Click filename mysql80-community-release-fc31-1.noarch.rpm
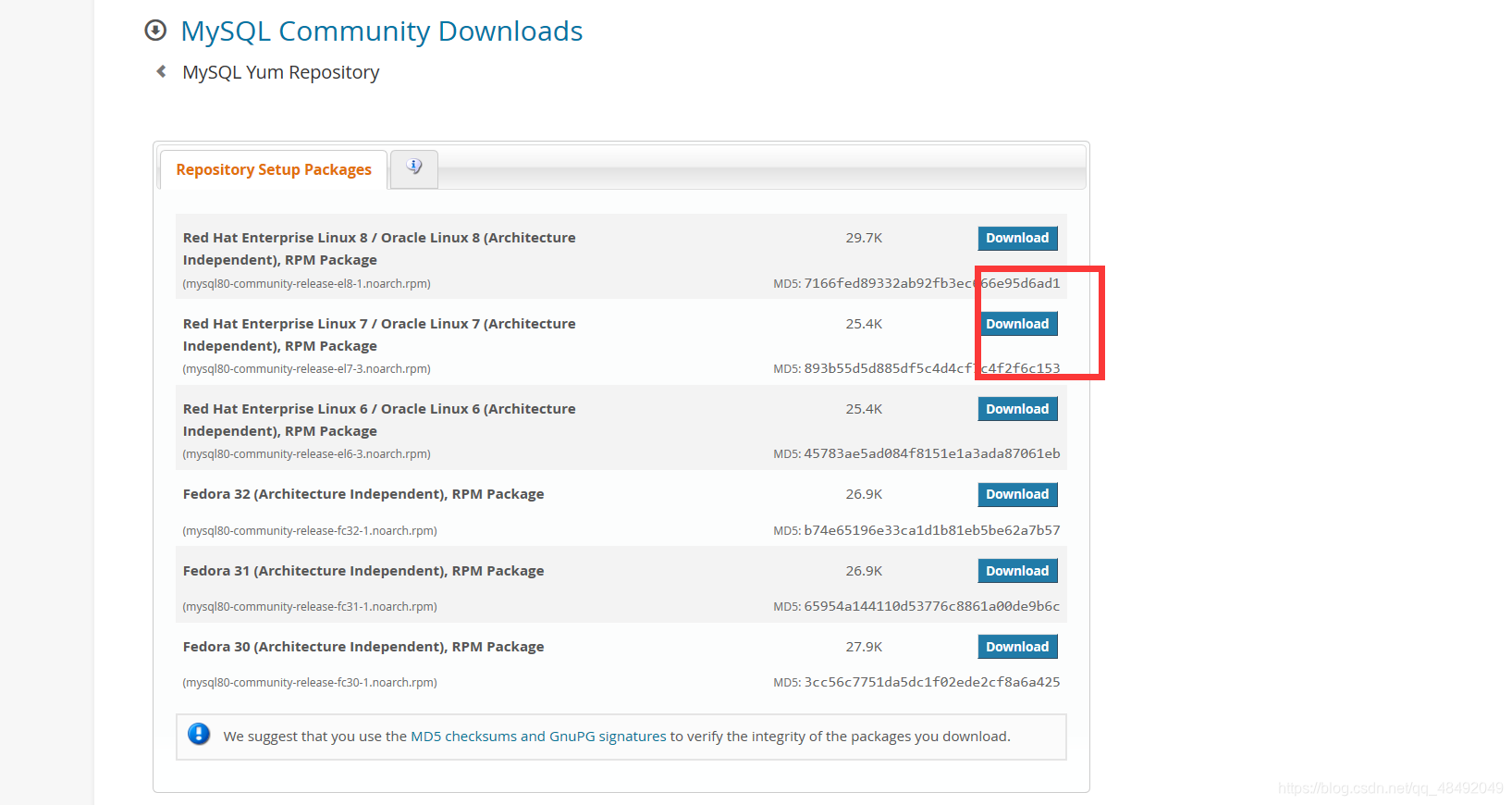This screenshot has width=1512, height=805. tap(310, 607)
